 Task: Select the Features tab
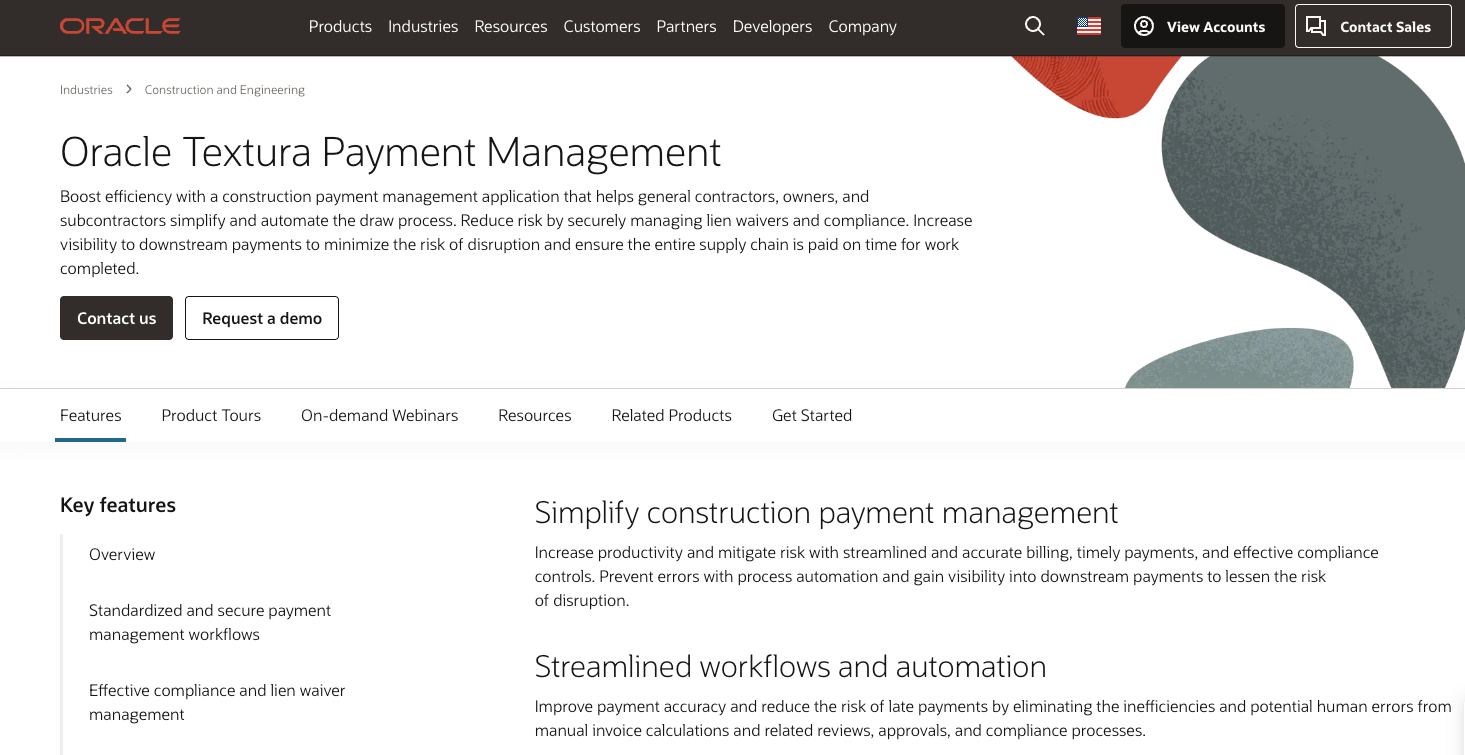[x=91, y=415]
